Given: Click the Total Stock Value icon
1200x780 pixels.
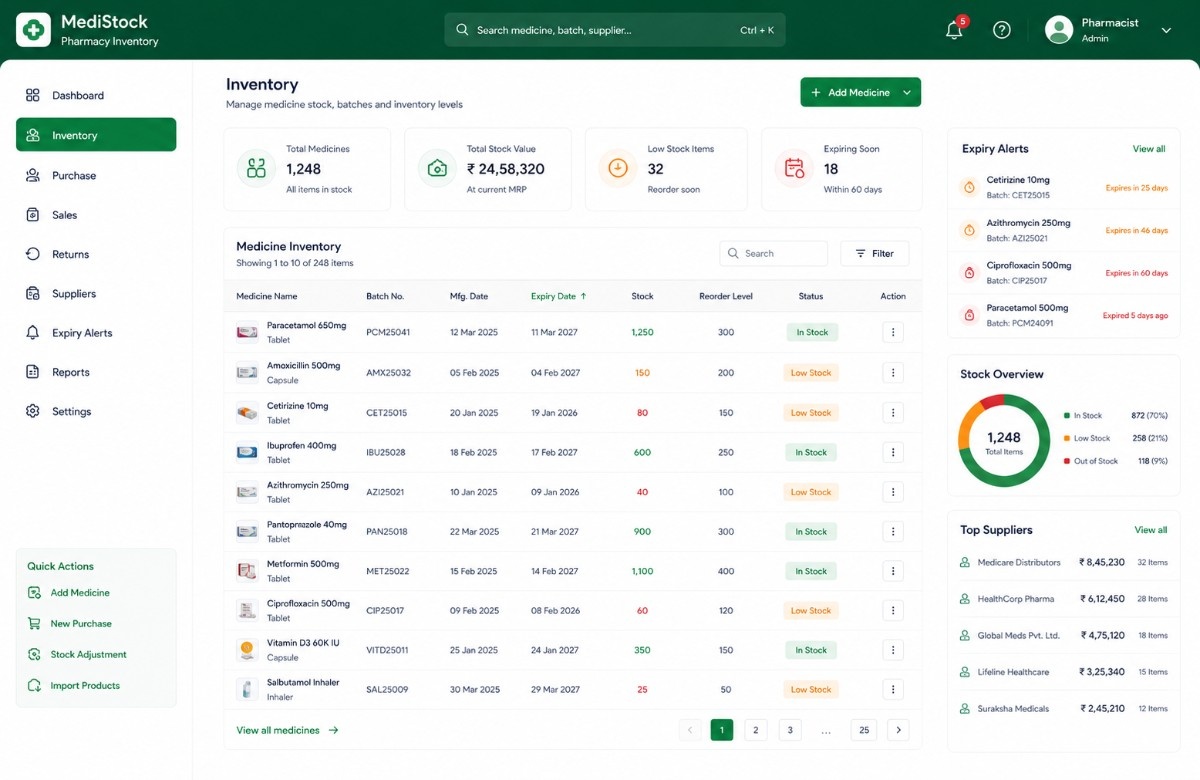Looking at the screenshot, I should tap(437, 168).
